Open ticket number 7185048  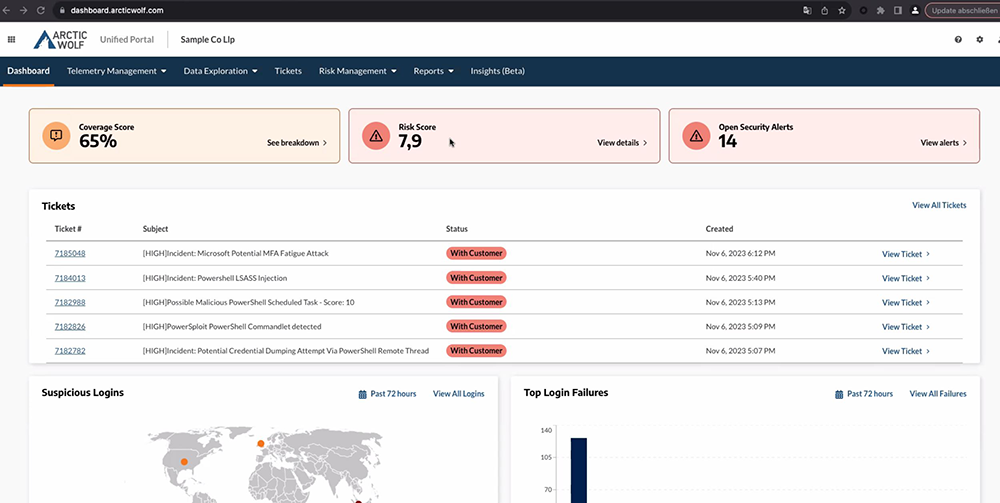coord(70,254)
